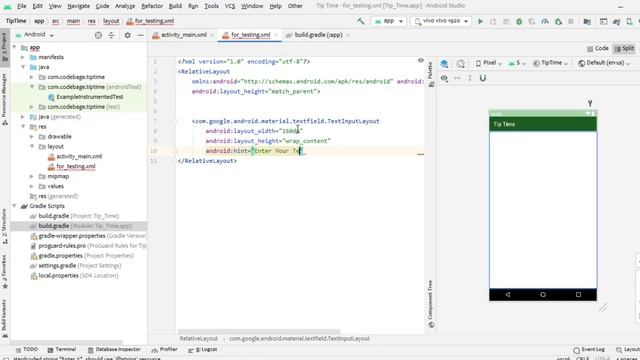This screenshot has width=640, height=360.
Task: Toggle view options eye in design toolbar
Action: pyautogui.click(x=444, y=78)
